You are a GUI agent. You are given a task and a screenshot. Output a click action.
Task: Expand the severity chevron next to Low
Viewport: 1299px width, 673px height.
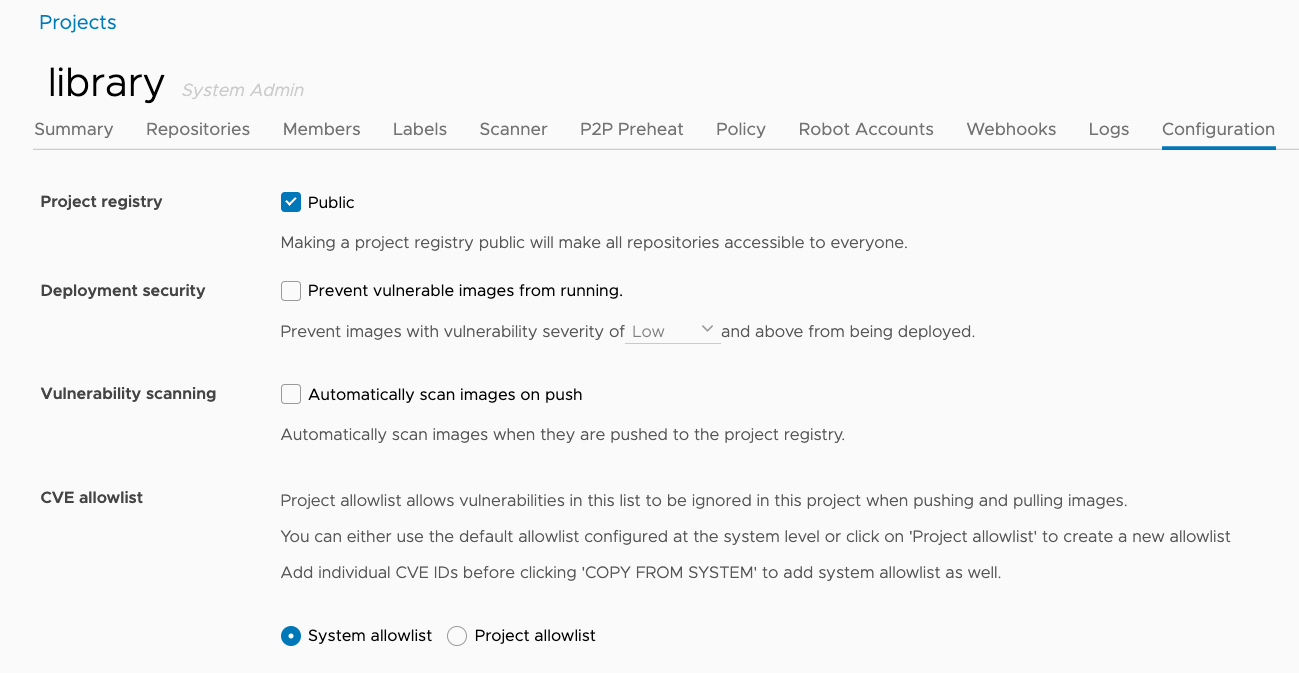(708, 328)
